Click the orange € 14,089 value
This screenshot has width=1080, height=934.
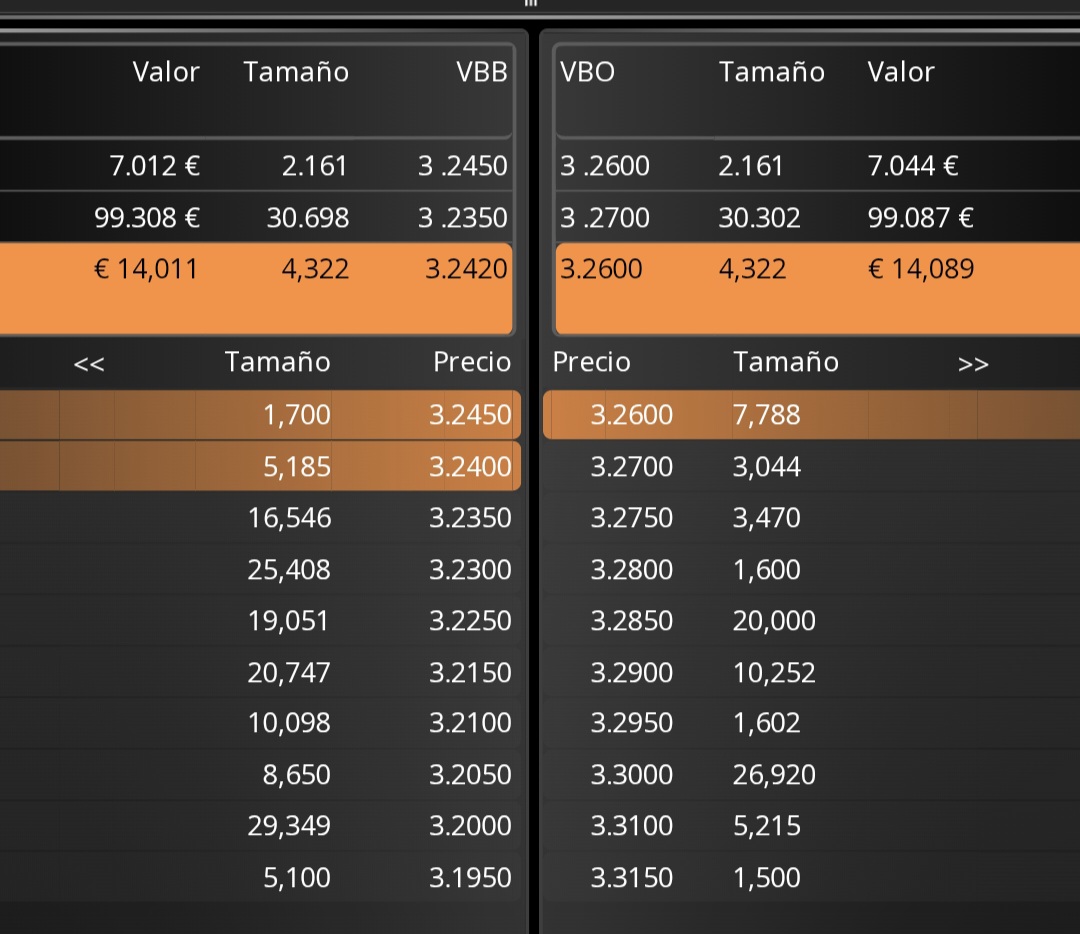pyautogui.click(x=920, y=269)
